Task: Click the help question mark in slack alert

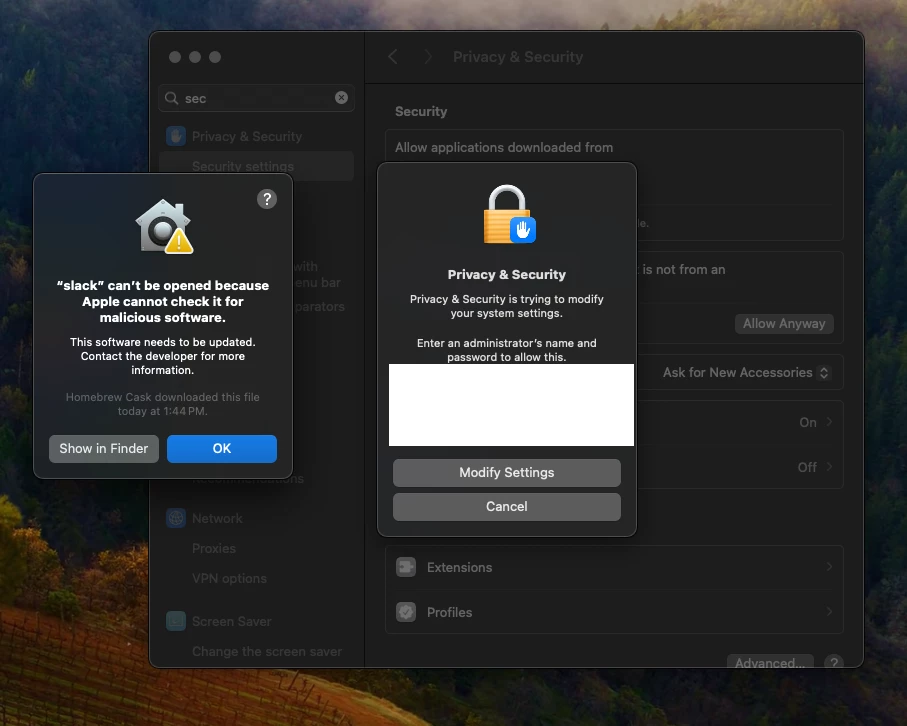Action: (267, 199)
